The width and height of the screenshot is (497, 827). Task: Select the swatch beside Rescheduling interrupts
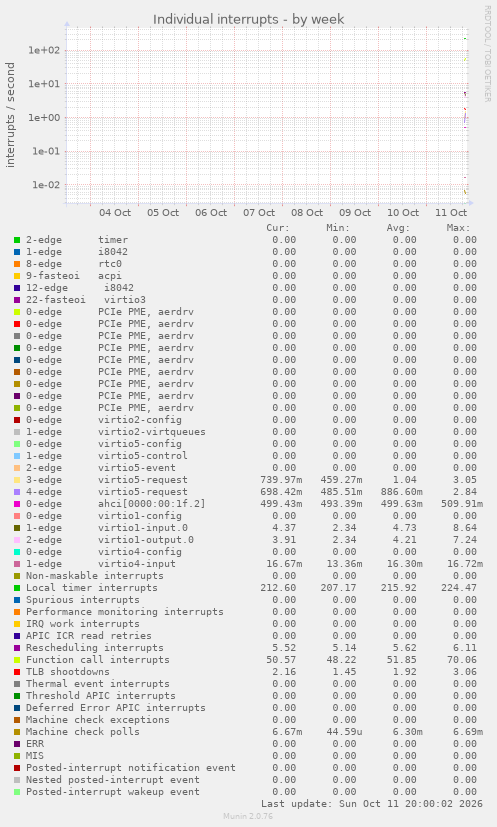pos(17,648)
